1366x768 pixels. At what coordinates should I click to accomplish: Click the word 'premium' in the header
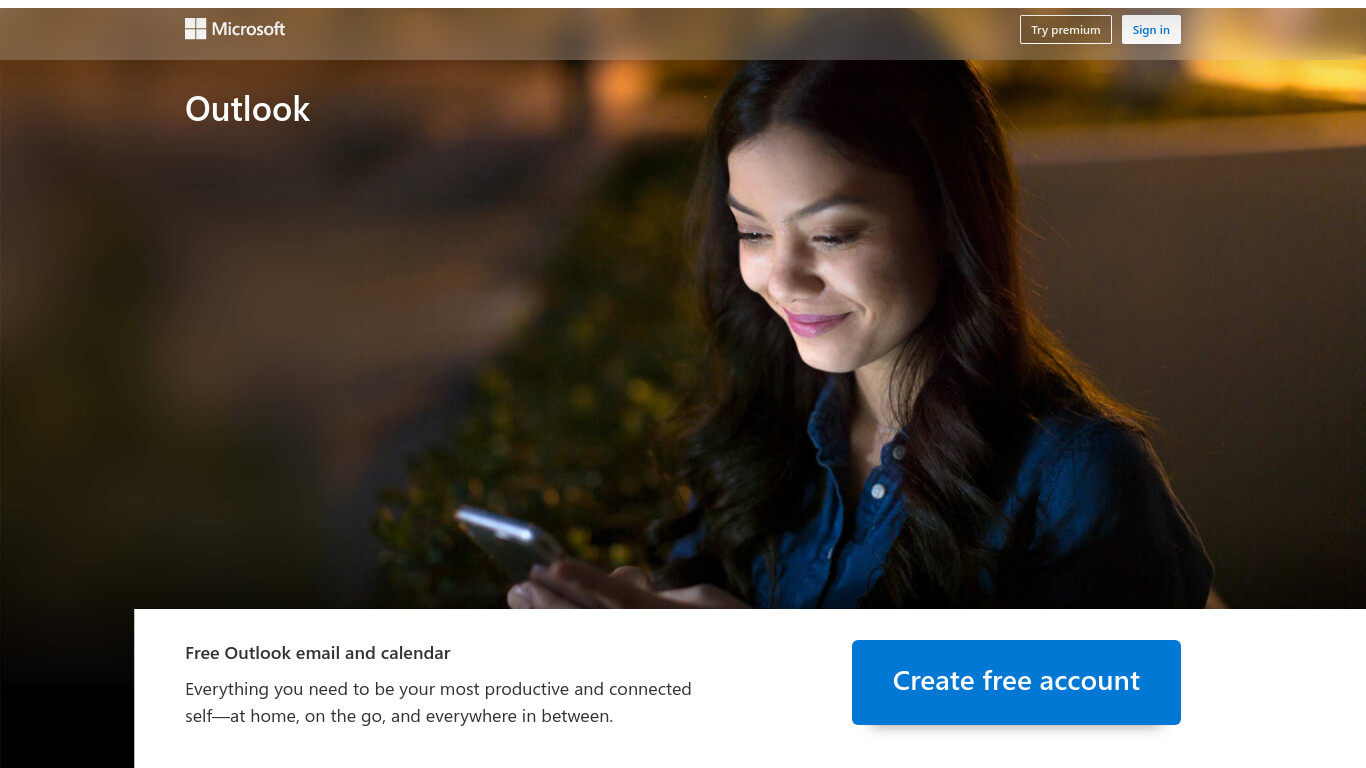click(x=1076, y=30)
